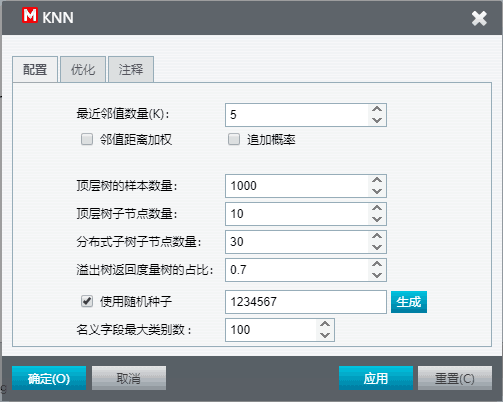Viewport: 503px width, 402px height.
Task: Increase the 顶层树的样本数量 value
Action: point(377,180)
